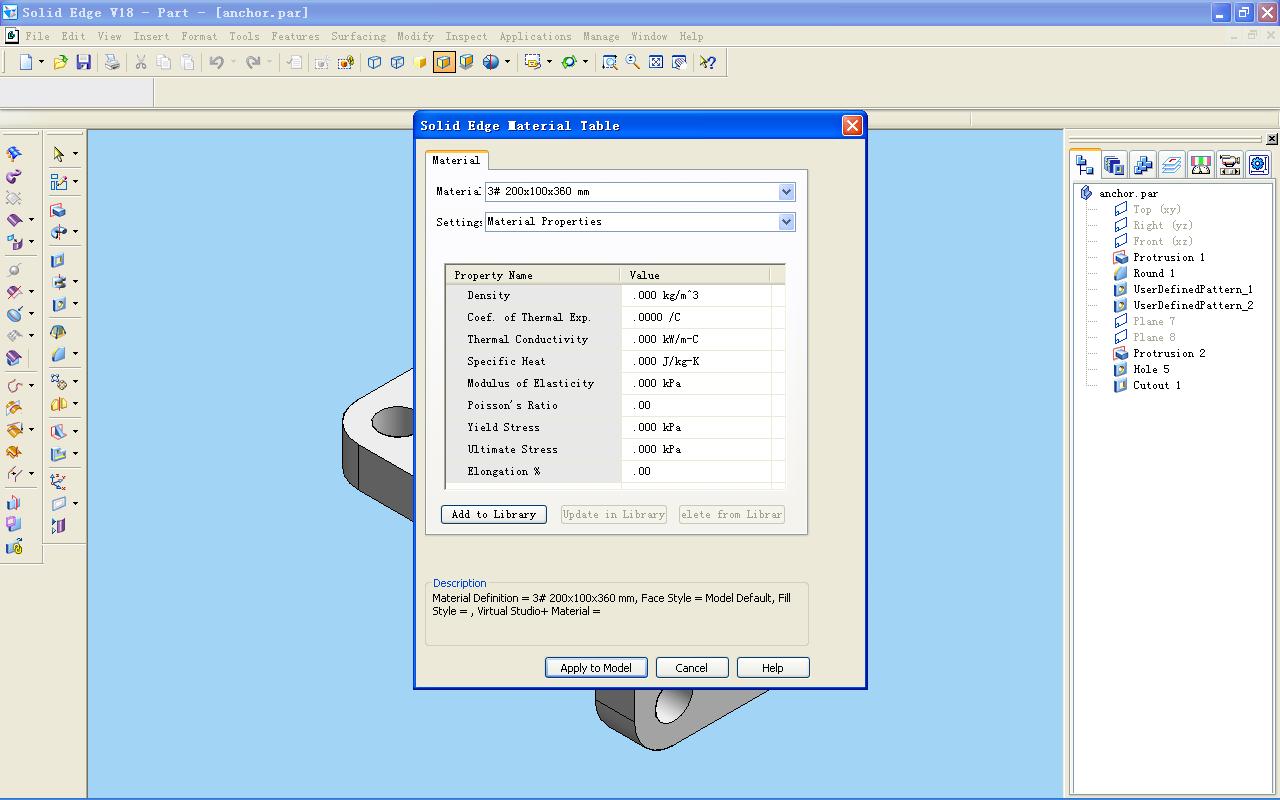
Task: Select the Pattern tool icon
Action: click(x=58, y=382)
